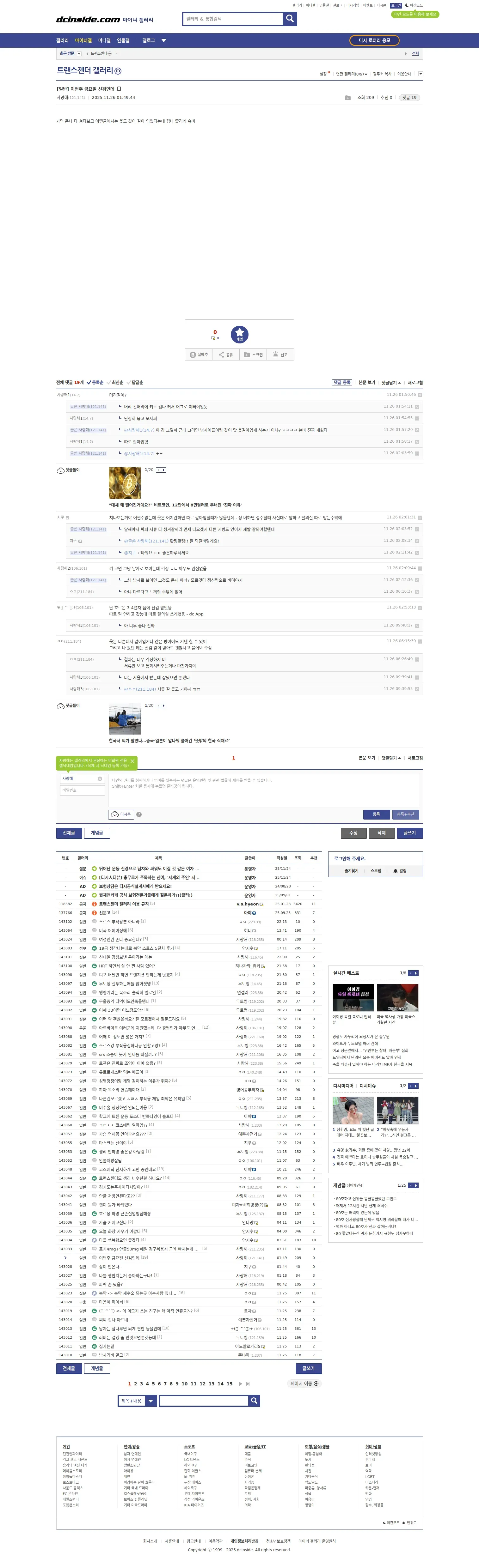Next arrow of 디시미디어 panel
The image size is (479, 1568).
click(x=416, y=1086)
